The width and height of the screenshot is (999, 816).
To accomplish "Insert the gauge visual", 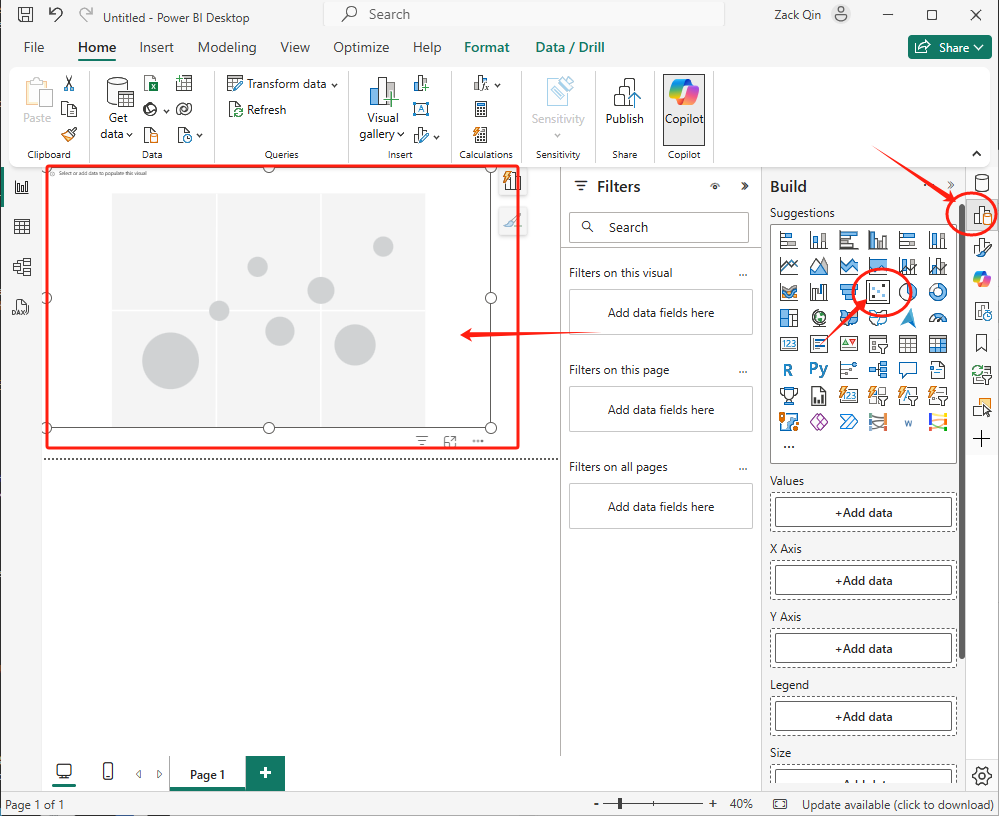I will [x=938, y=318].
